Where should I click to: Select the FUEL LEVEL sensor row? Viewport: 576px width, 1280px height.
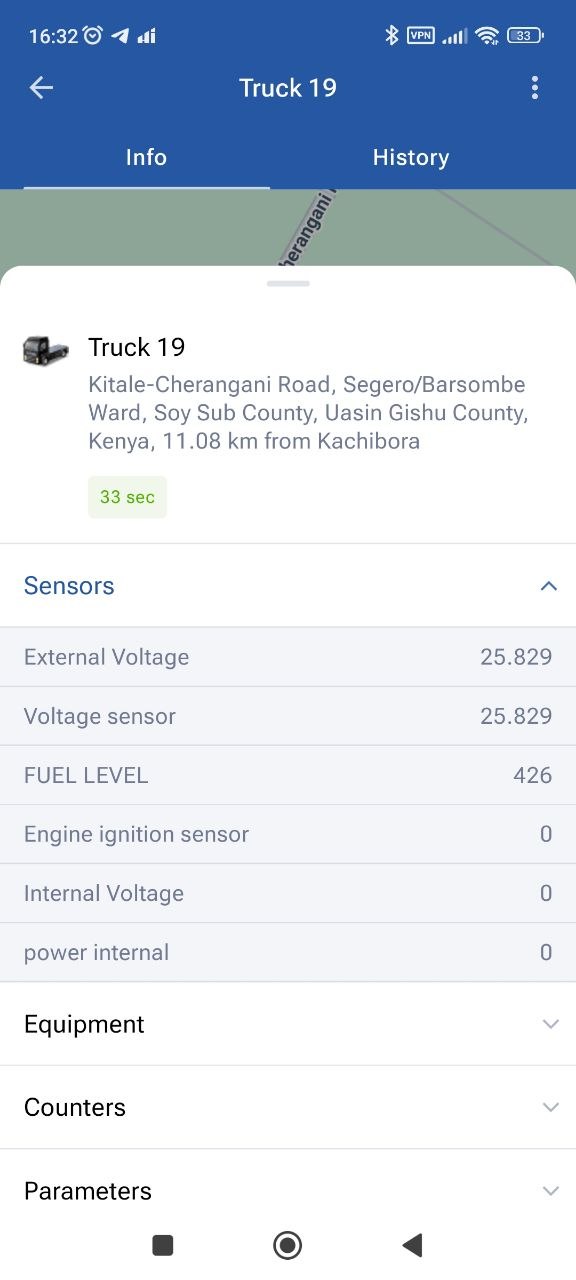point(288,775)
